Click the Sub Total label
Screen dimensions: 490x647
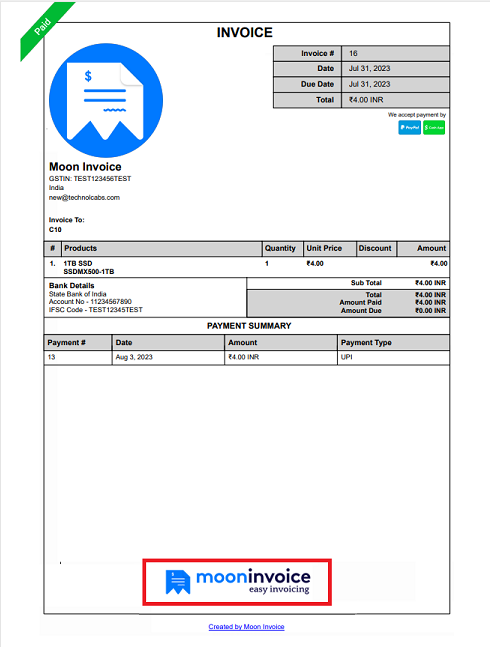366,283
